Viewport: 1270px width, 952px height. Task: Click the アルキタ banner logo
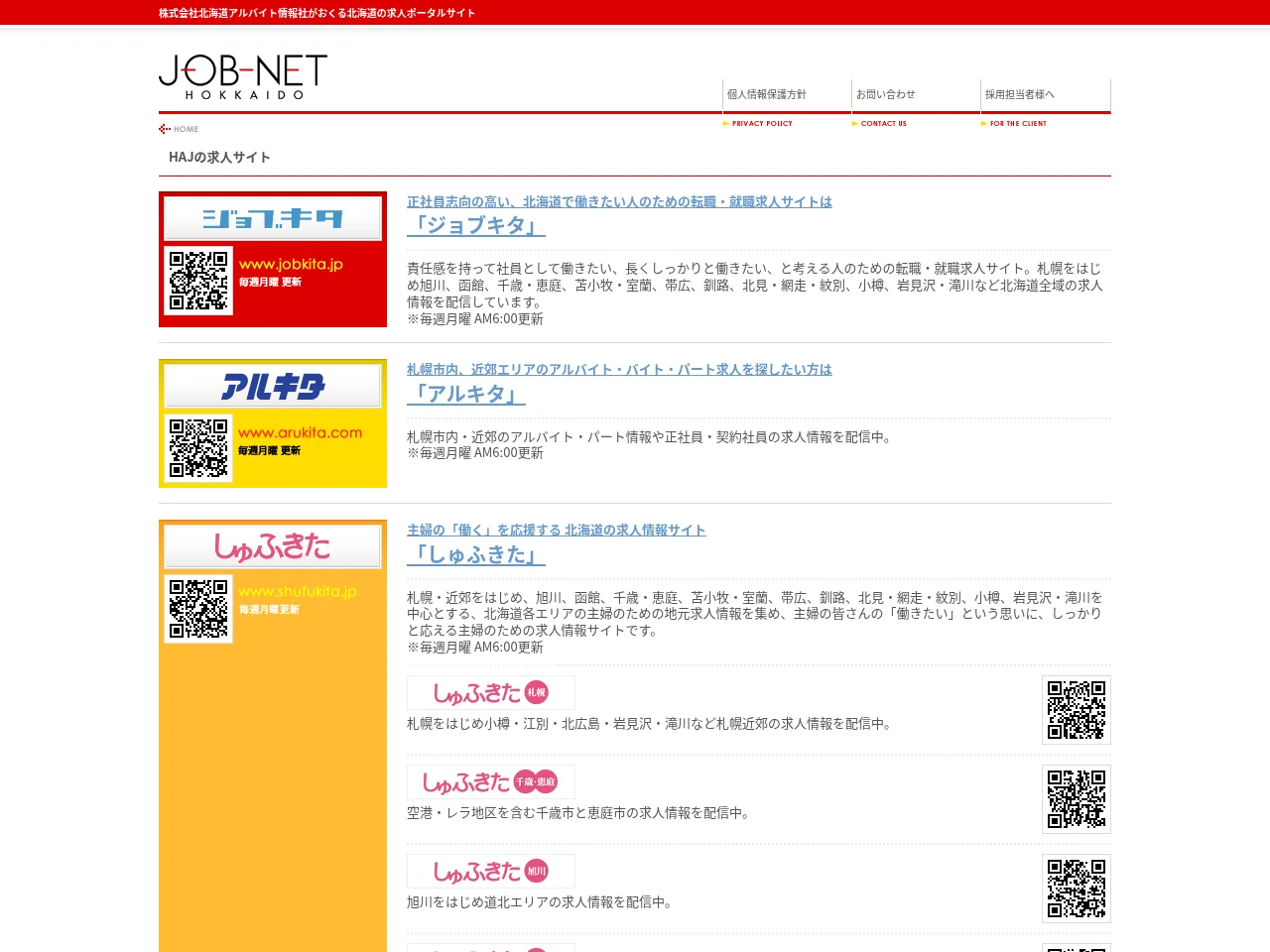pyautogui.click(x=273, y=386)
